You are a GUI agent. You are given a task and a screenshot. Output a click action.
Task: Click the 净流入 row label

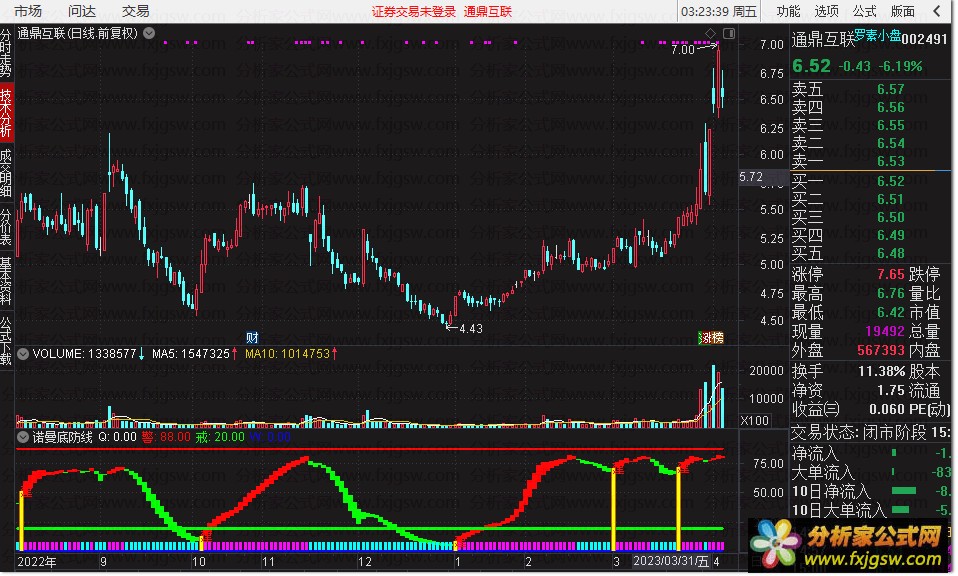click(816, 453)
